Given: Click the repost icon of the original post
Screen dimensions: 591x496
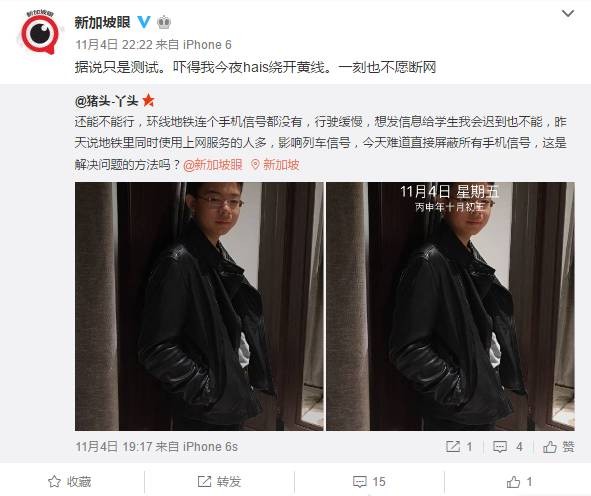Looking at the screenshot, I should [x=459, y=447].
